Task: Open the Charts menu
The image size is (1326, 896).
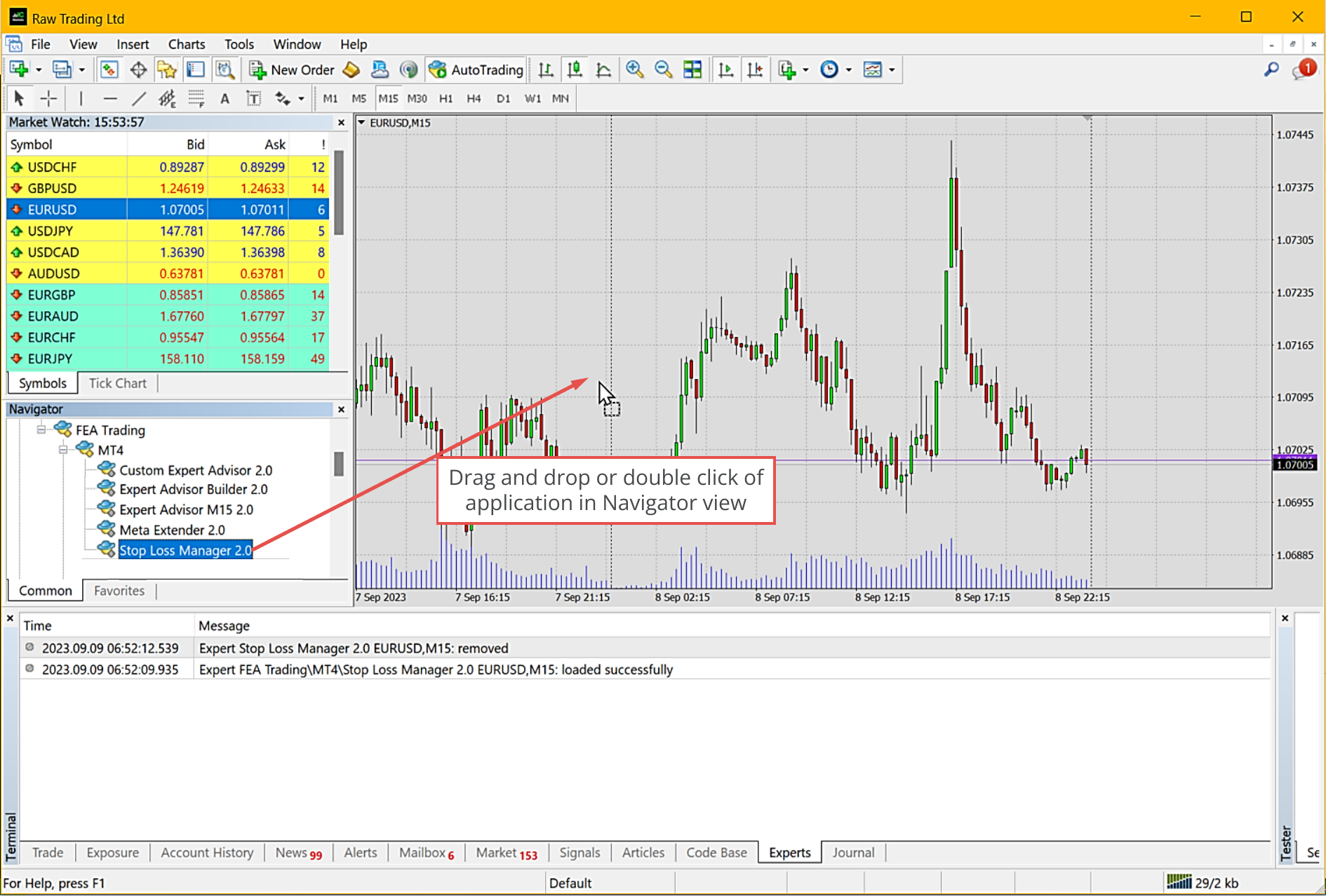Action: [x=187, y=44]
